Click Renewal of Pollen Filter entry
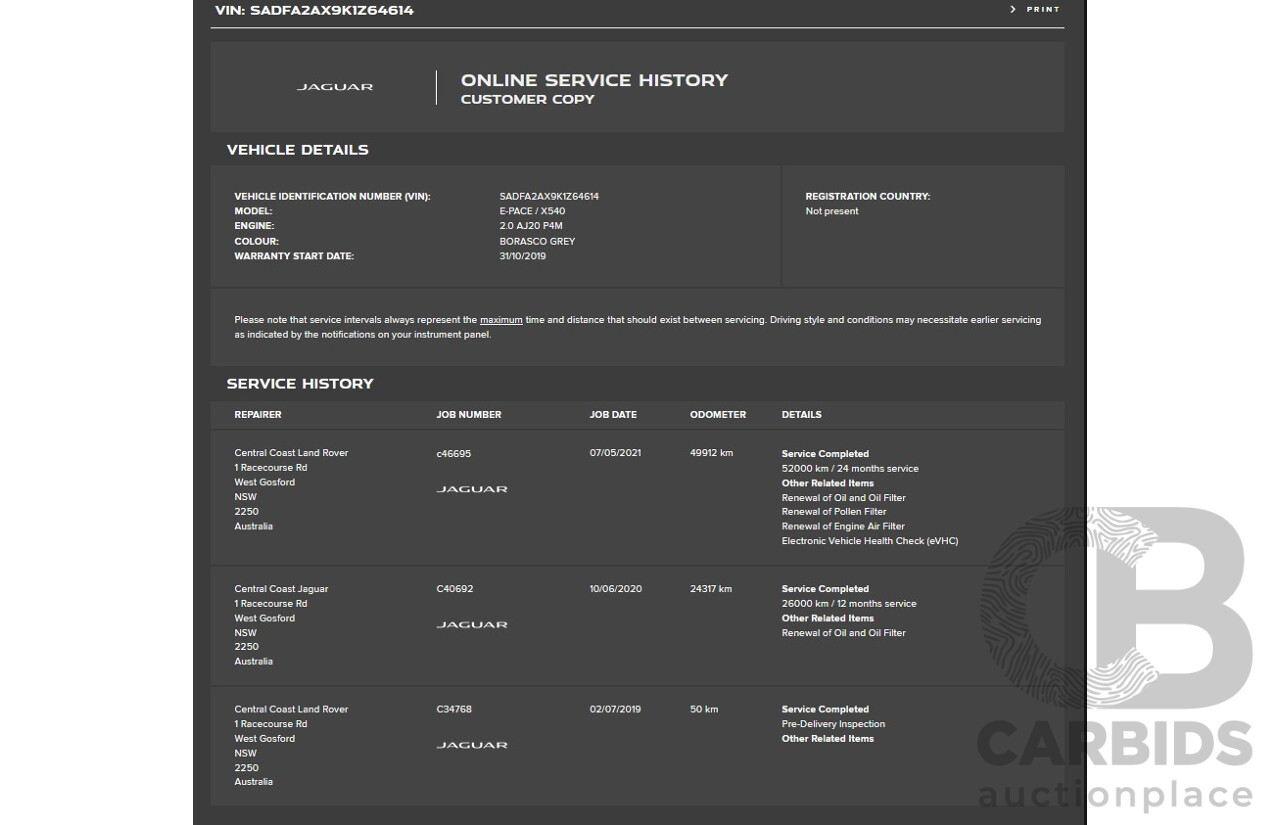Screen dimensions: 1280x825 click(x=834, y=512)
